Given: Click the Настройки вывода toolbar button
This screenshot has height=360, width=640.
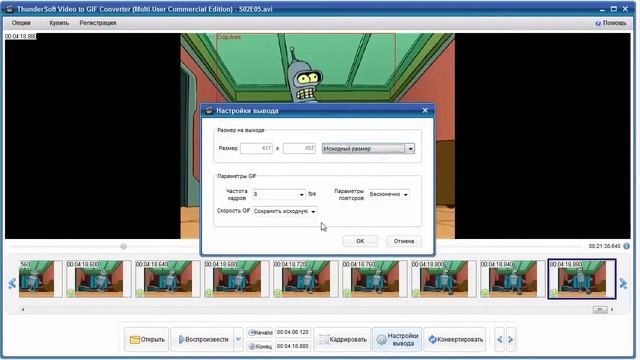Looking at the screenshot, I should pos(398,339).
